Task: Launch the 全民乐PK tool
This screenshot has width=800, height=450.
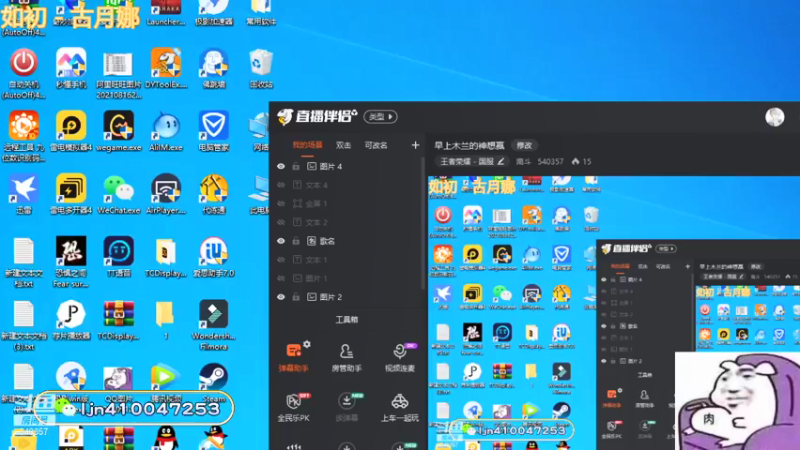Action: [293, 407]
